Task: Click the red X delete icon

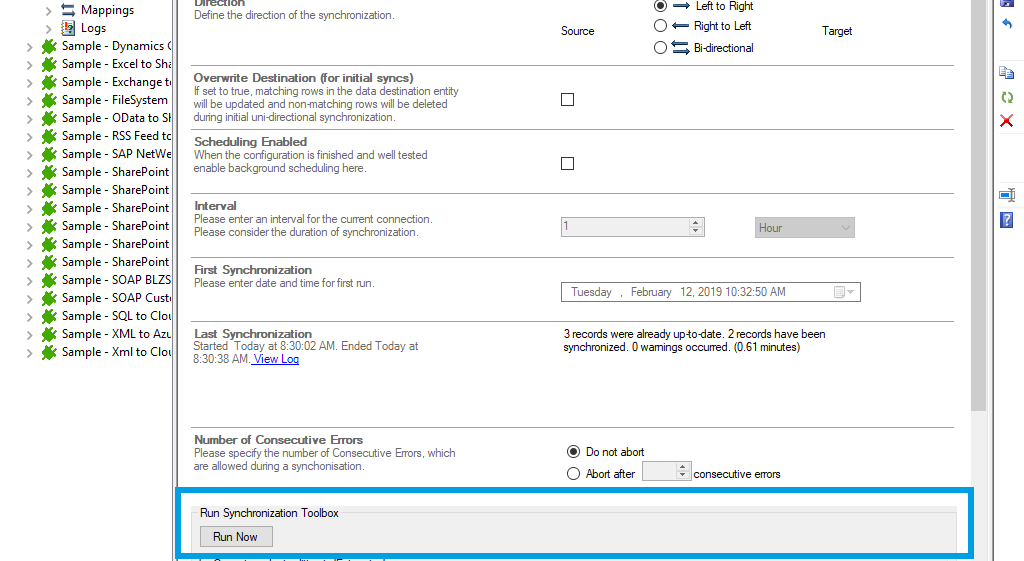Action: [x=1007, y=121]
